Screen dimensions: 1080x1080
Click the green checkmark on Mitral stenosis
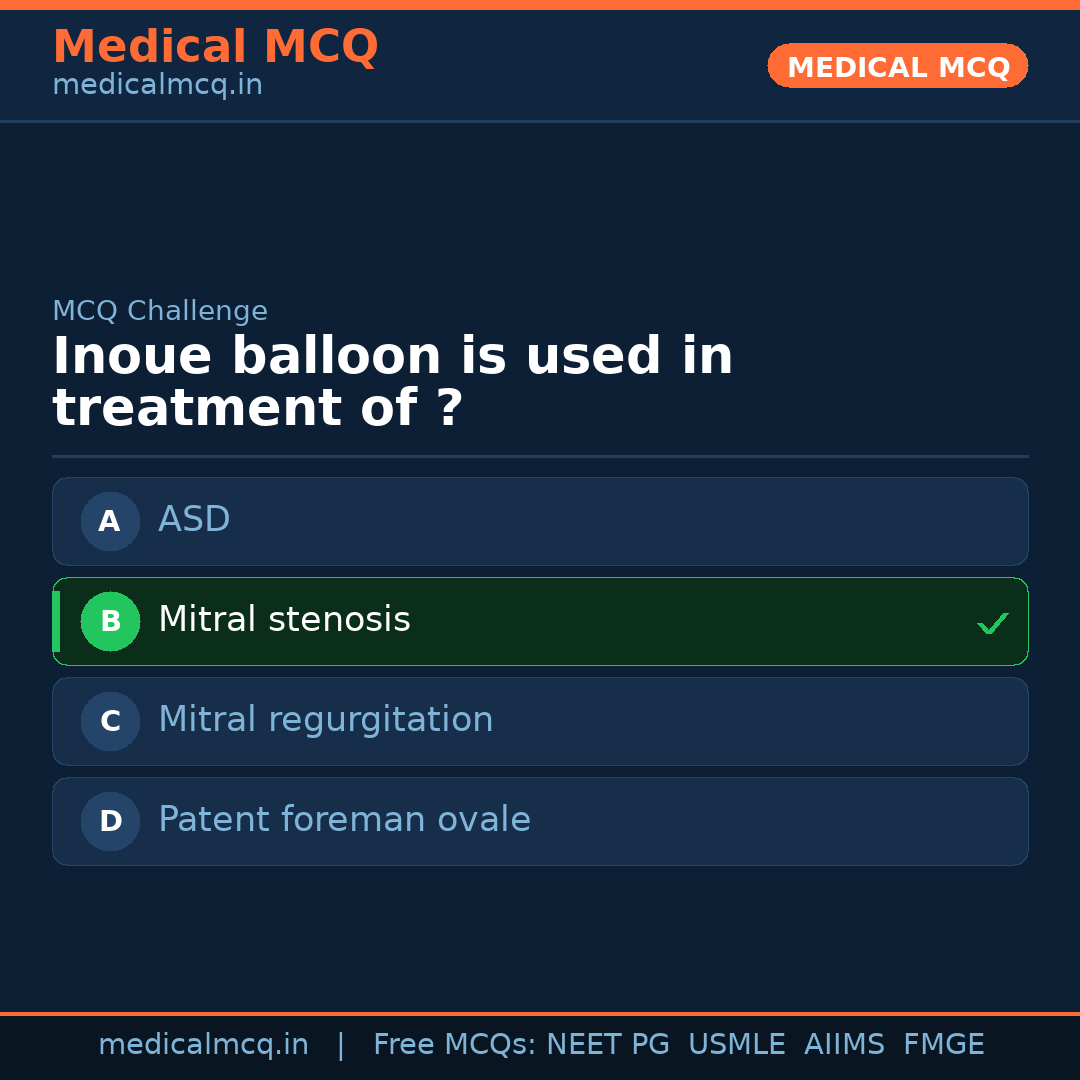(x=992, y=623)
